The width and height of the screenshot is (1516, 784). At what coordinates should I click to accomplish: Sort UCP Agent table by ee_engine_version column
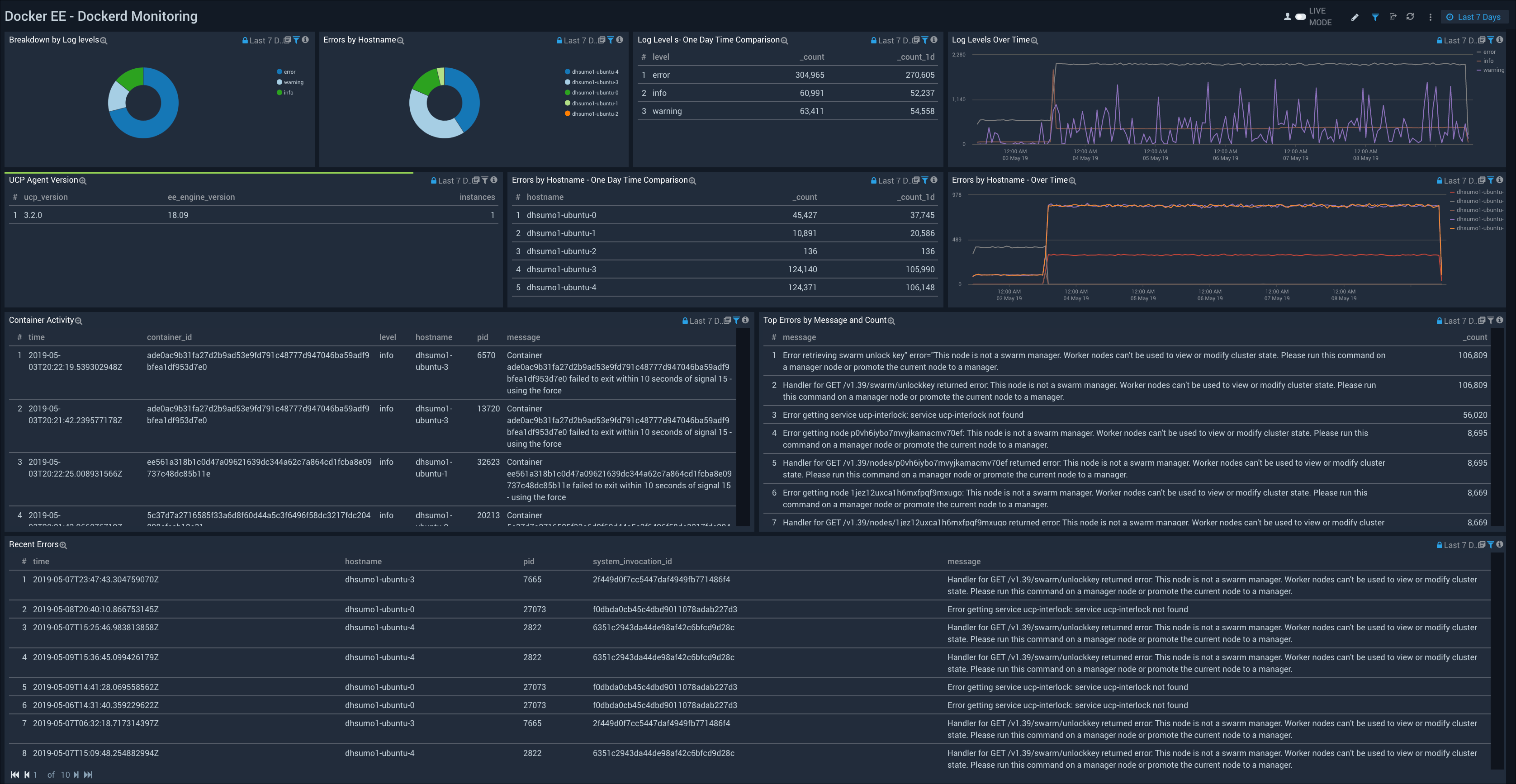tap(201, 197)
